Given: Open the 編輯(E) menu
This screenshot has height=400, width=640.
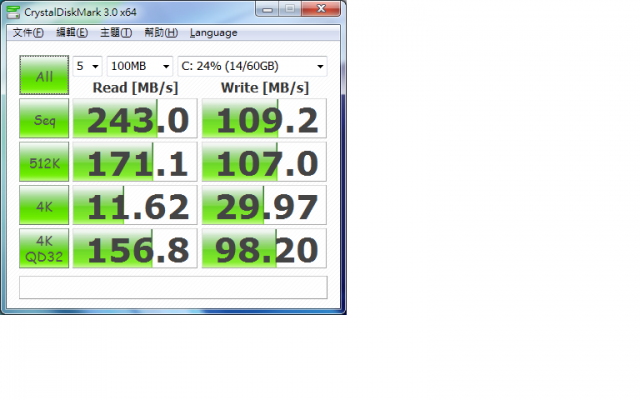Looking at the screenshot, I should click(72, 33).
